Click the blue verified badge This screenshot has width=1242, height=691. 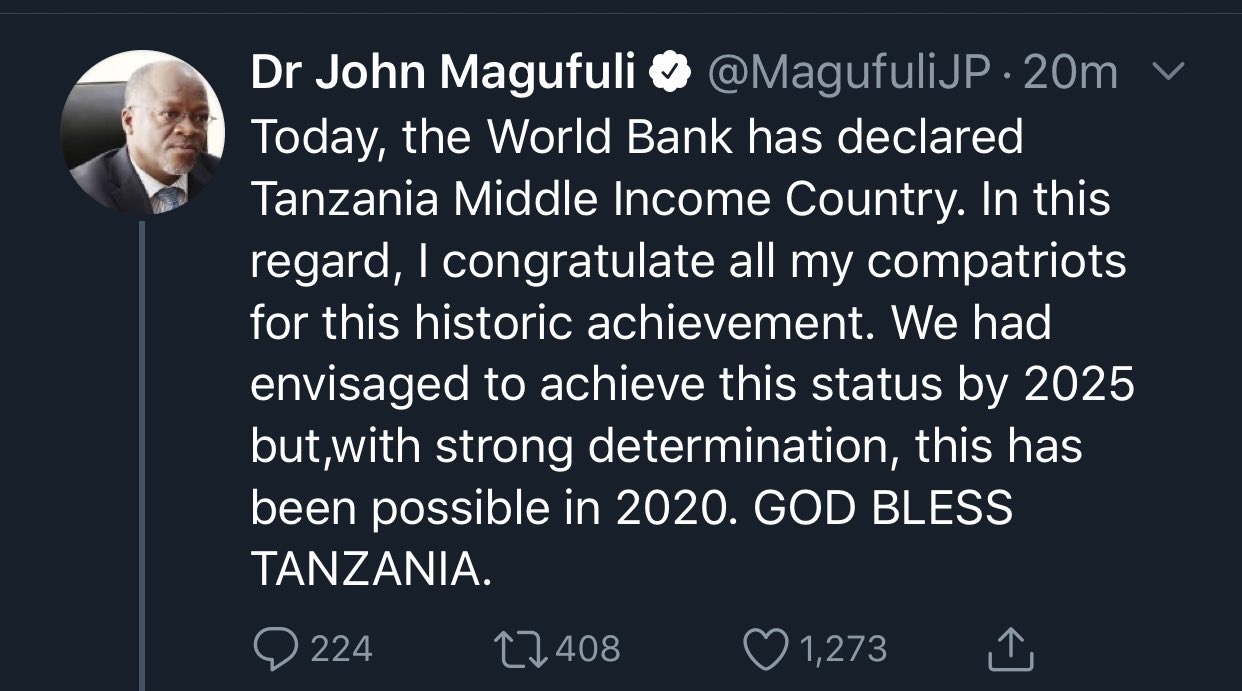669,72
